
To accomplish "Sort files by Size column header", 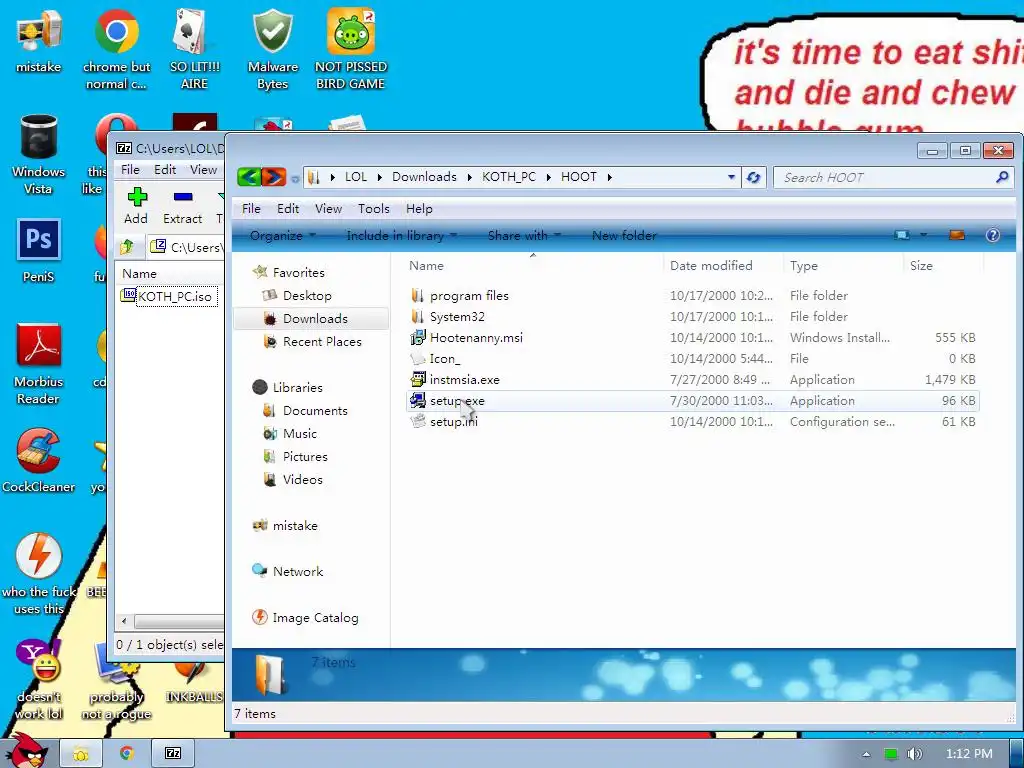I will pyautogui.click(x=943, y=266).
